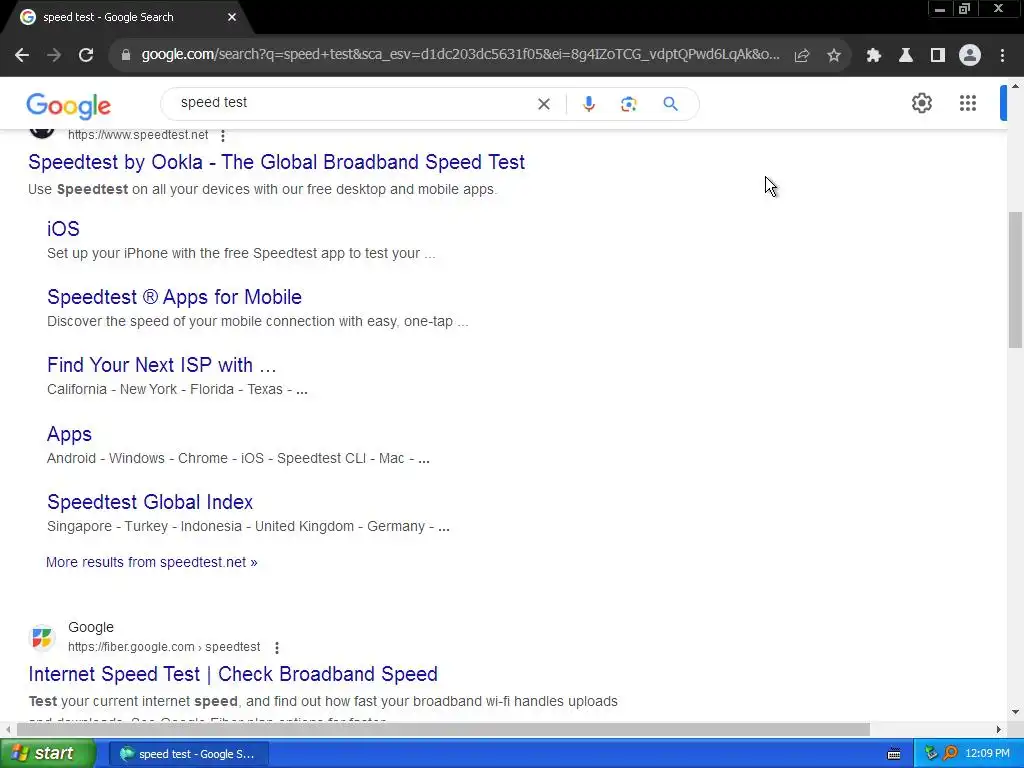Click the network tray icon
Screen dimensions: 1024x768
[931, 754]
